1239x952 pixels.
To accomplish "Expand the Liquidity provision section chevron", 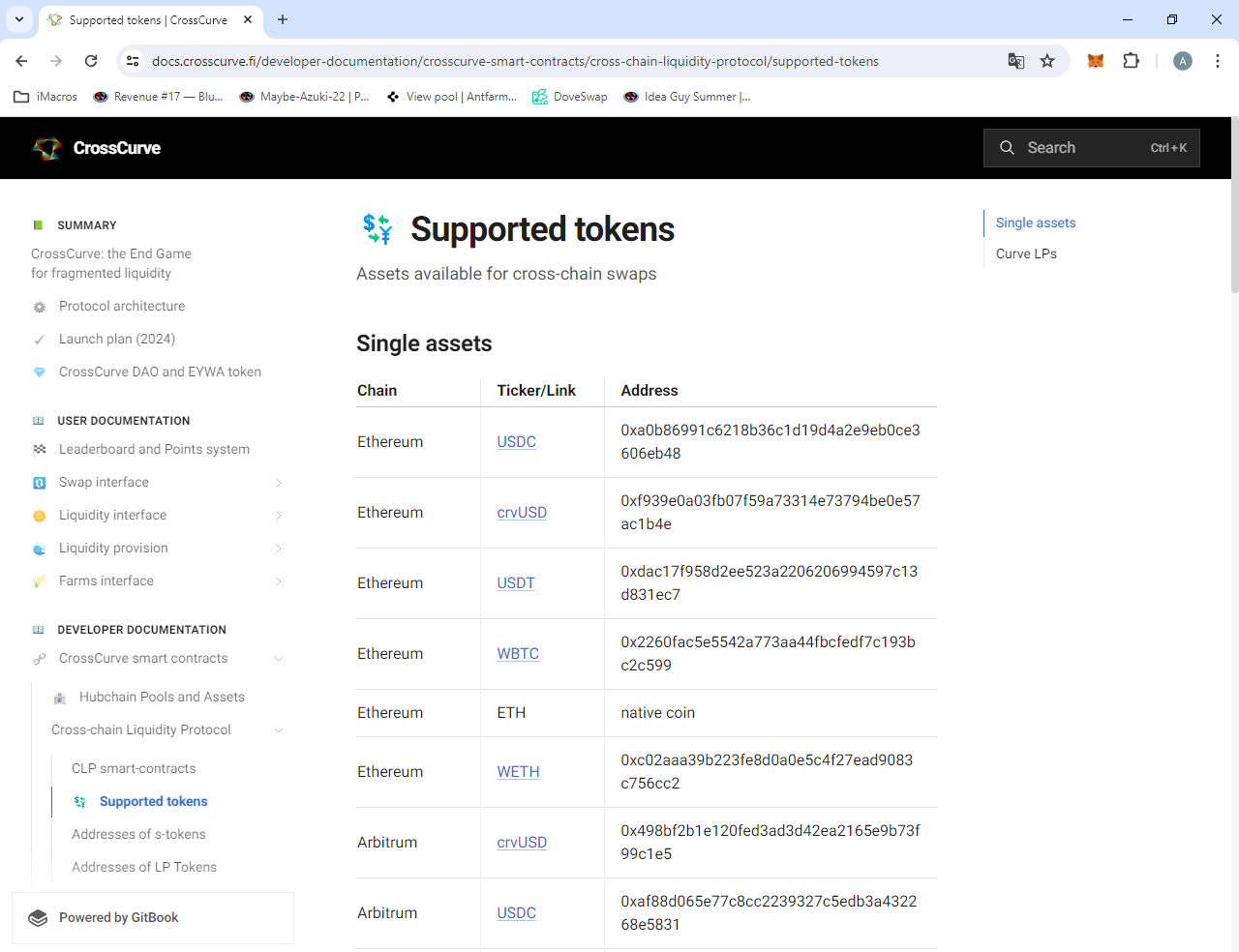I will (279, 549).
